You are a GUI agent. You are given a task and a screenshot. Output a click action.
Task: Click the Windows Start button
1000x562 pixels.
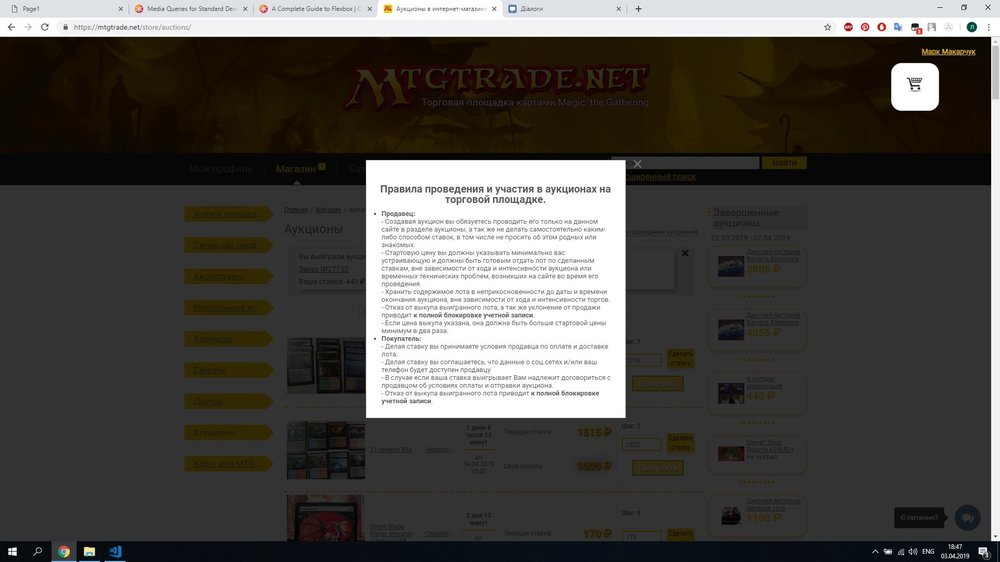[x=14, y=551]
